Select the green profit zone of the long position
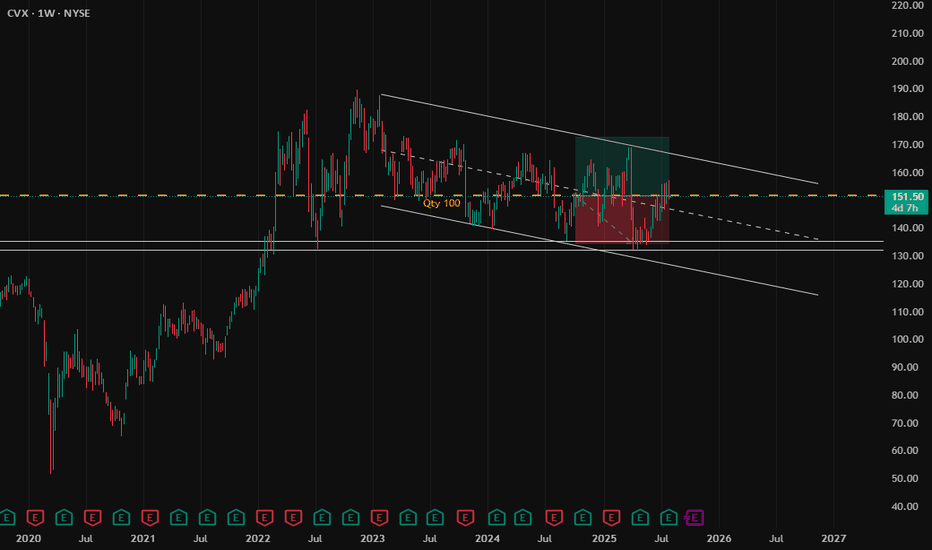The width and height of the screenshot is (932, 550). (622, 166)
